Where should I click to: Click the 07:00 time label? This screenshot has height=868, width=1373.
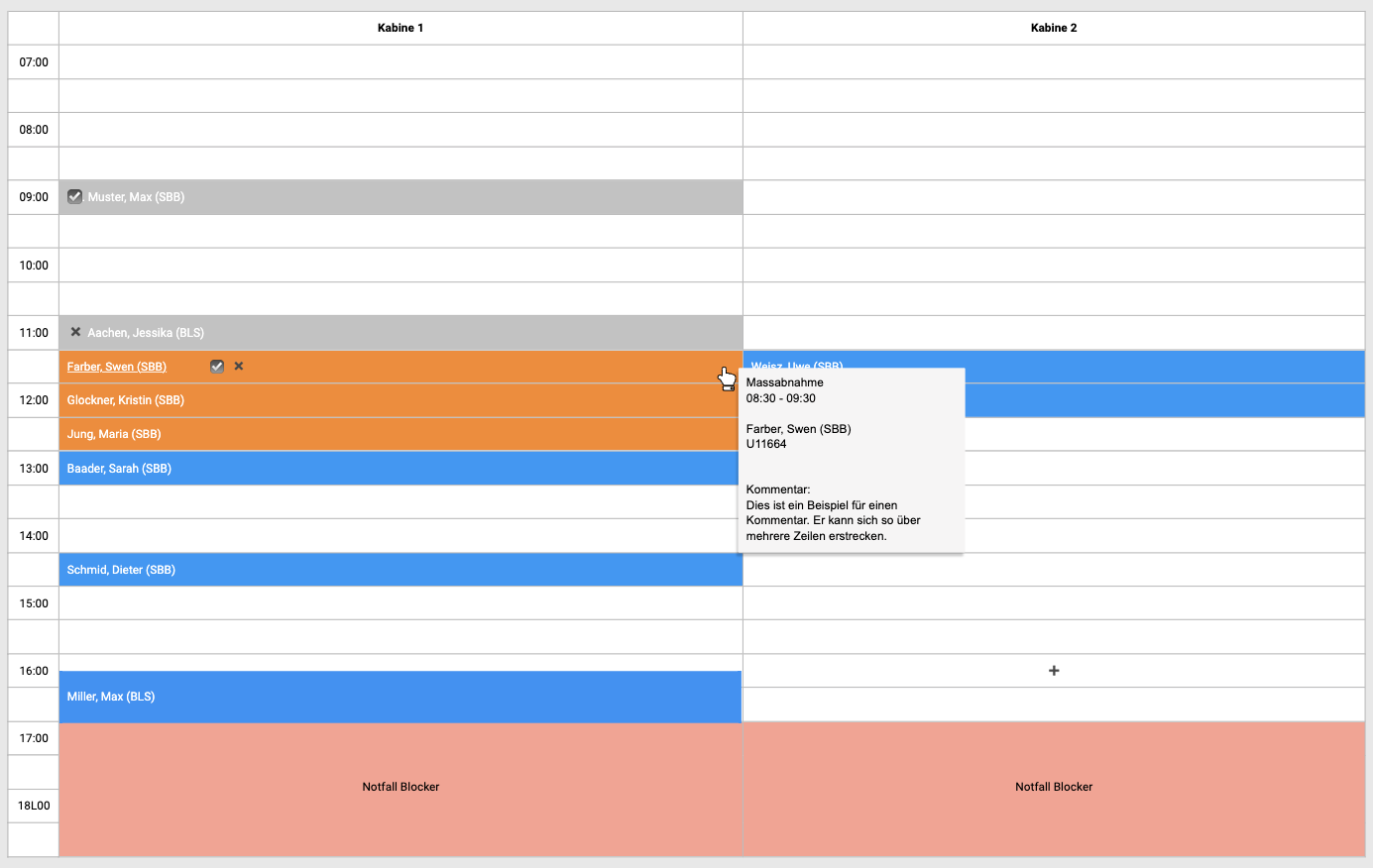point(34,62)
